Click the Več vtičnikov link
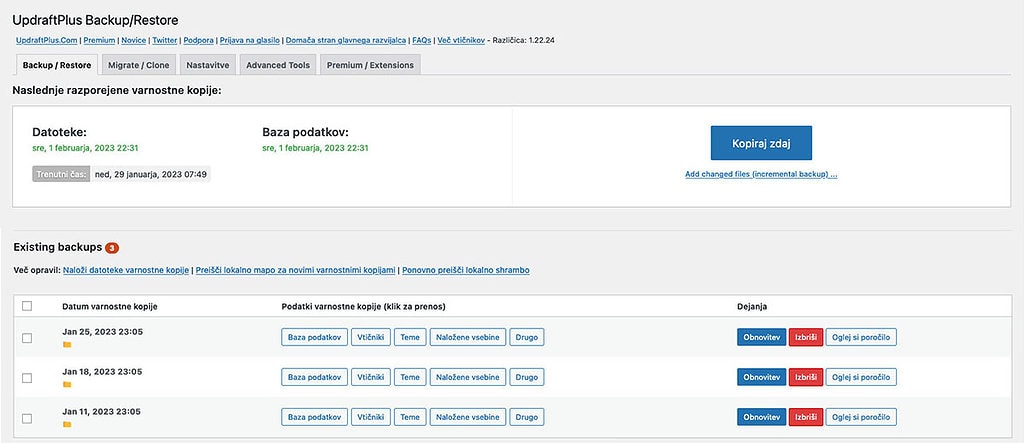The height and width of the screenshot is (443, 1024). point(461,41)
